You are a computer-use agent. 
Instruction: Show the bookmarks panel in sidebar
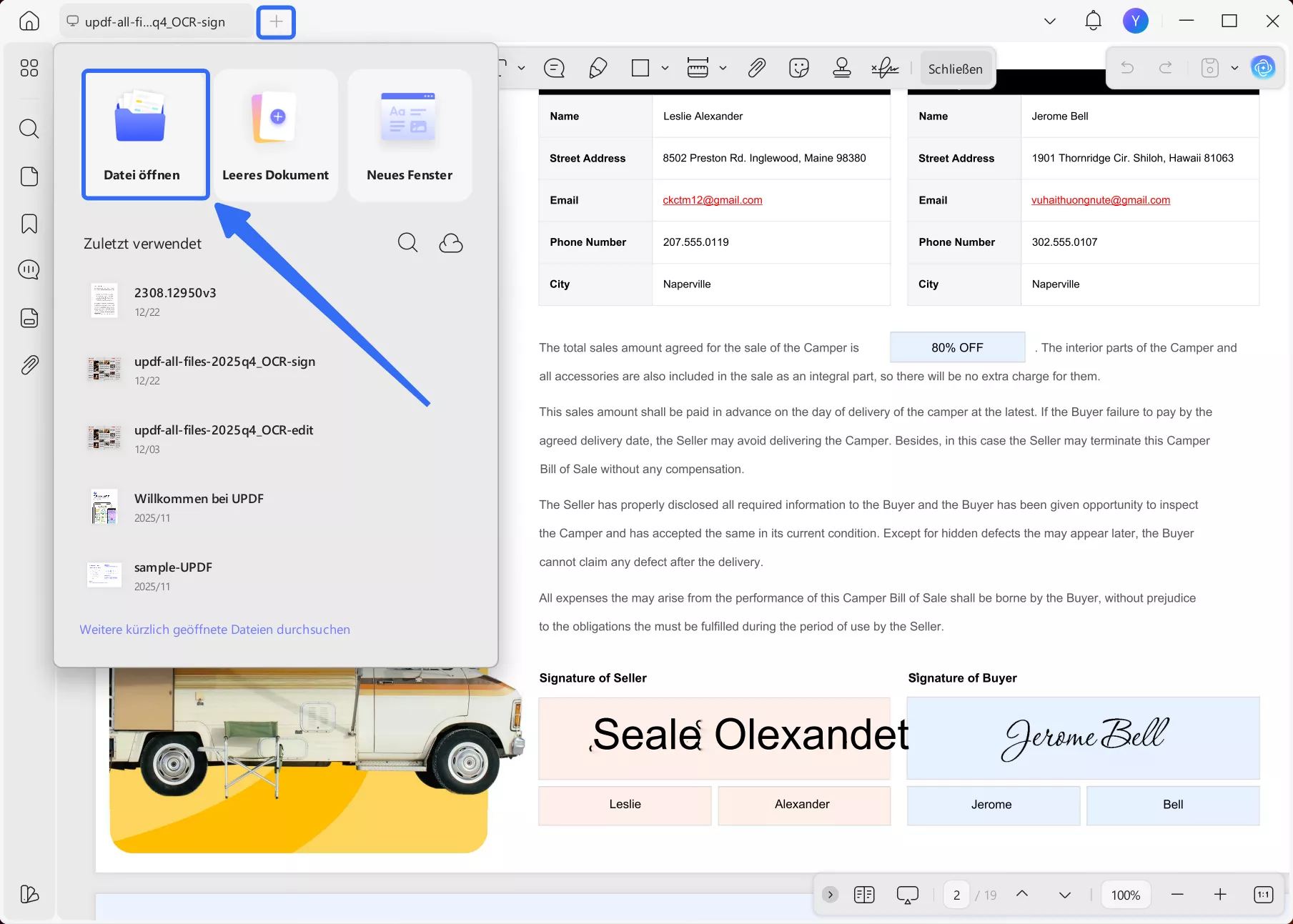pyautogui.click(x=29, y=224)
